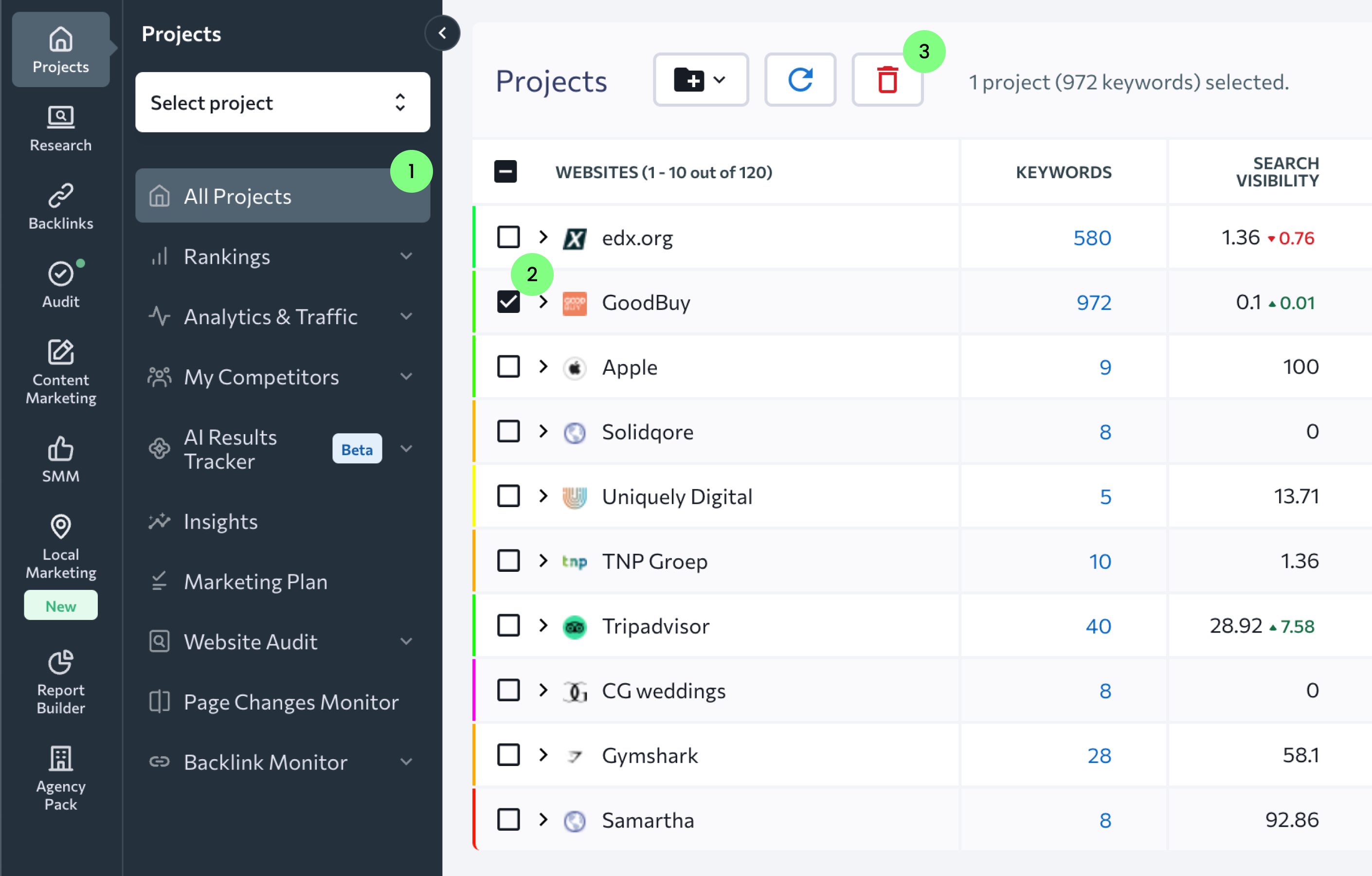Go to the Backlinks section
This screenshot has height=876, width=1372.
tap(60, 207)
